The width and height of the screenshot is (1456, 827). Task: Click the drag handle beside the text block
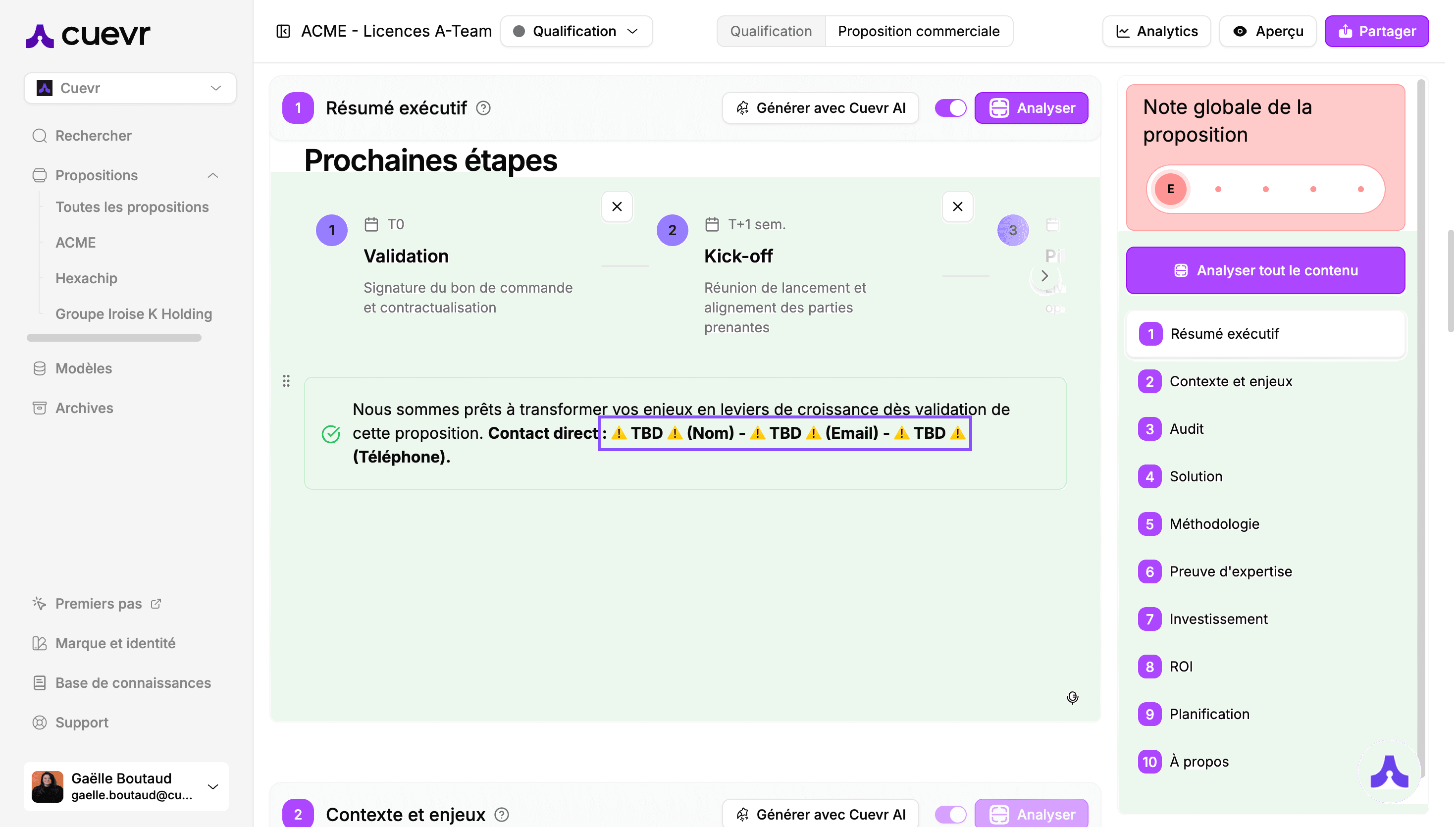(x=286, y=381)
